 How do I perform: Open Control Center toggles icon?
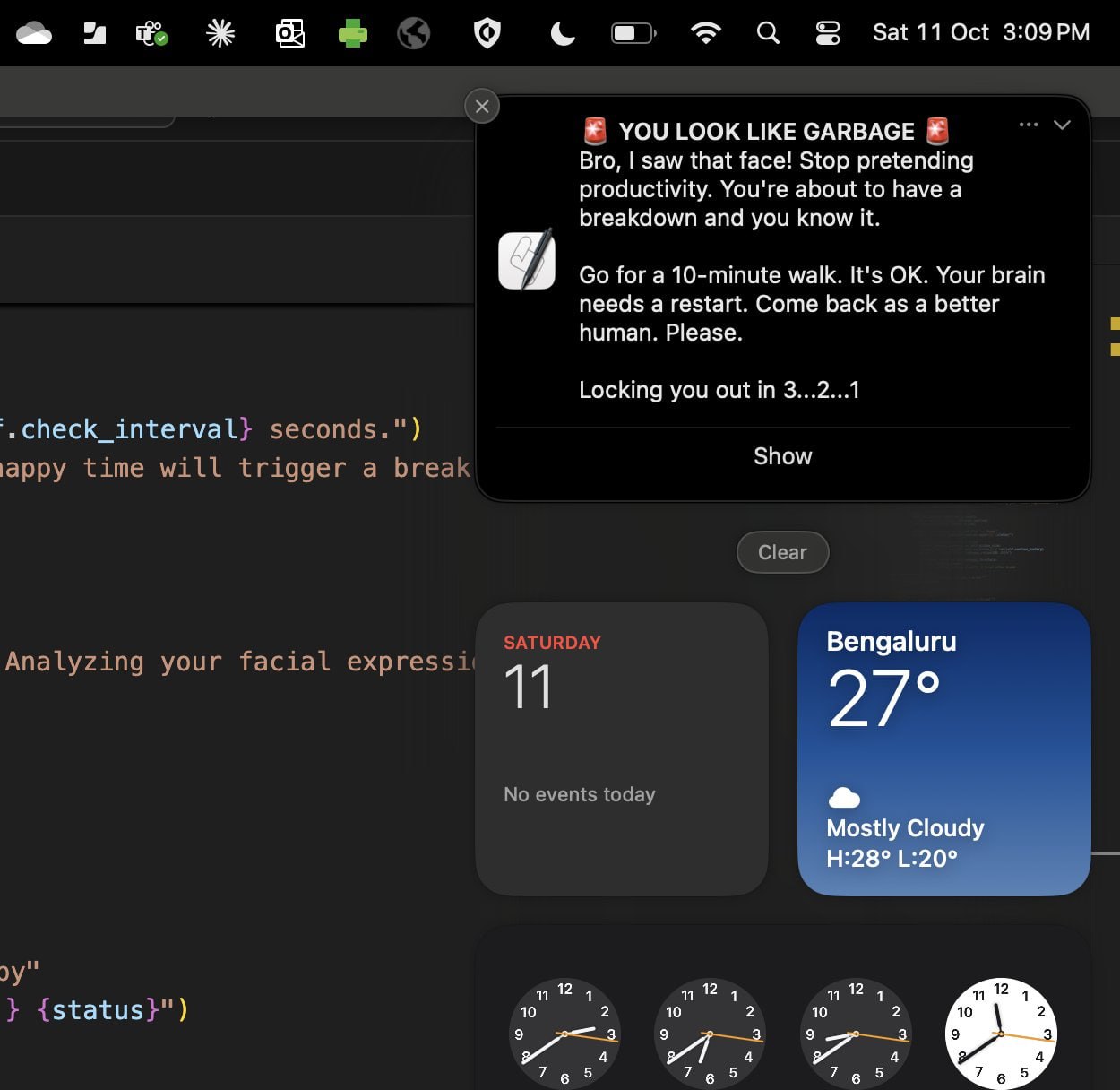coord(828,33)
